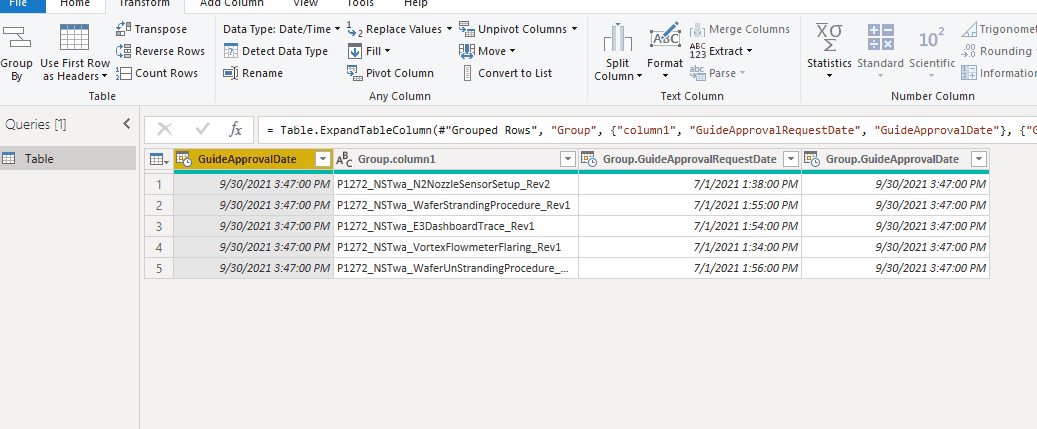Image resolution: width=1037 pixels, height=429 pixels.
Task: Click the 7/1/2021 1:38:00 PM cell
Action: (690, 184)
